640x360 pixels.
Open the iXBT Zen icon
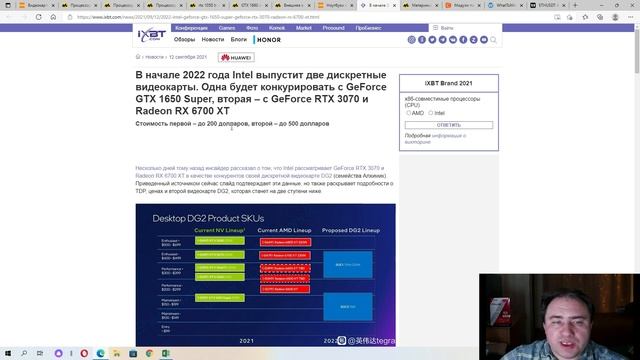(x=473, y=40)
